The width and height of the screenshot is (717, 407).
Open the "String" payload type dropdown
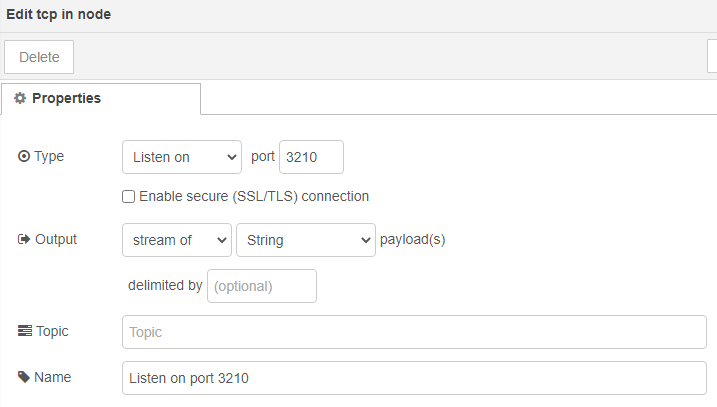click(305, 240)
